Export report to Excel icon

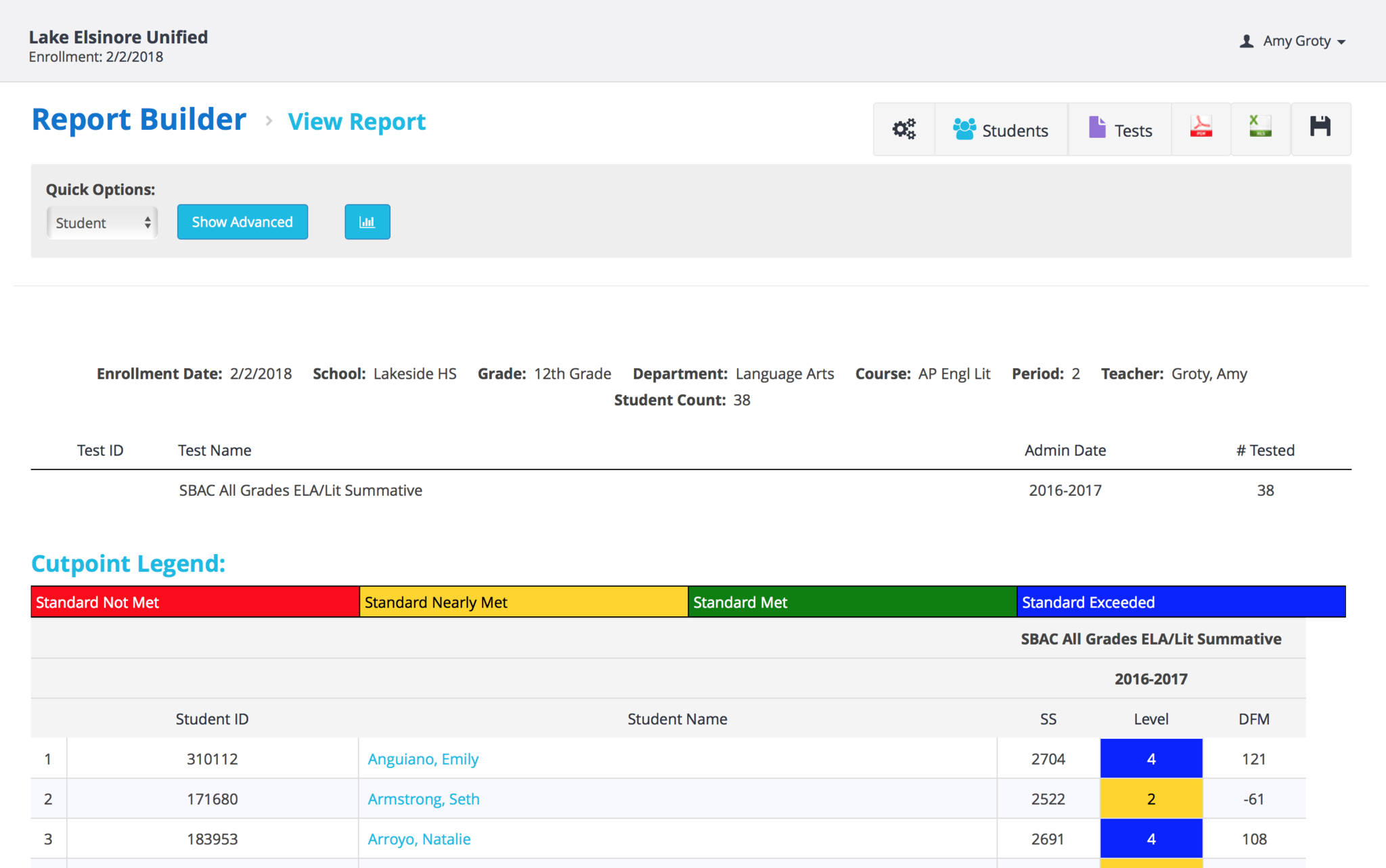pos(1260,128)
